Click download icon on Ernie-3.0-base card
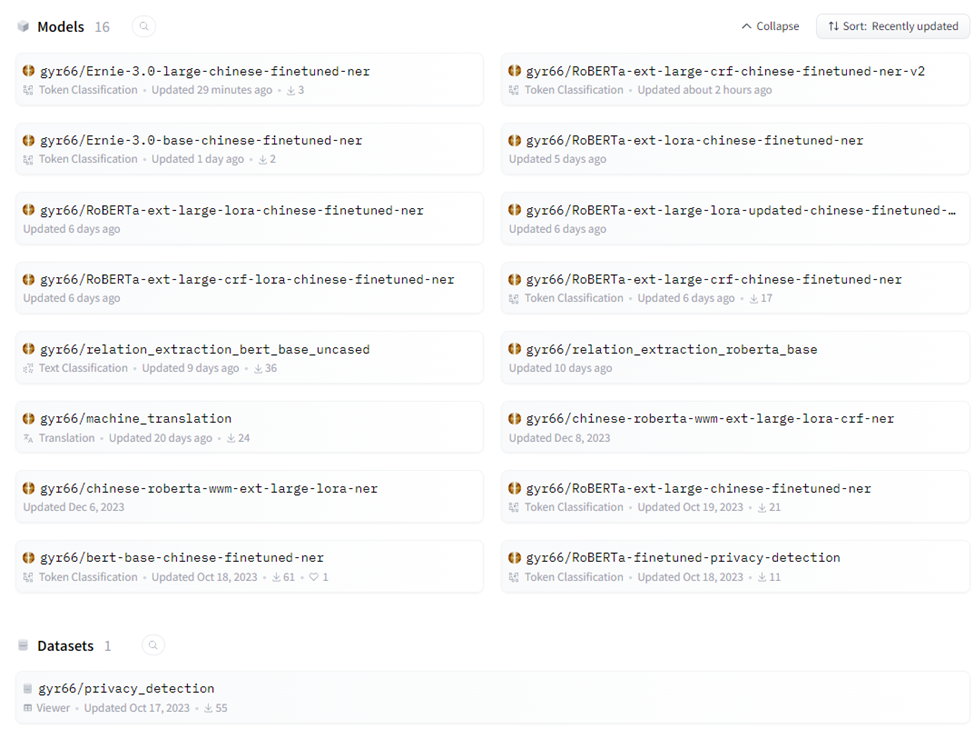The image size is (977, 739). (x=263, y=160)
